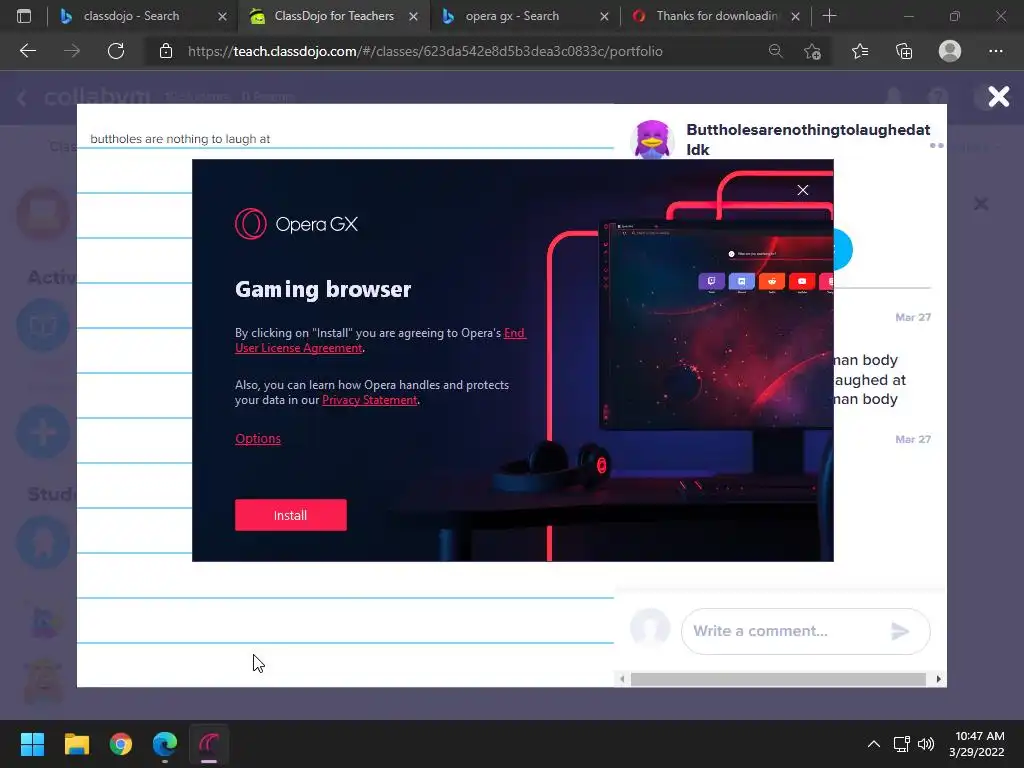
Task: Click the 'buttholes are nothing to laugh at' text
Action: tap(180, 138)
